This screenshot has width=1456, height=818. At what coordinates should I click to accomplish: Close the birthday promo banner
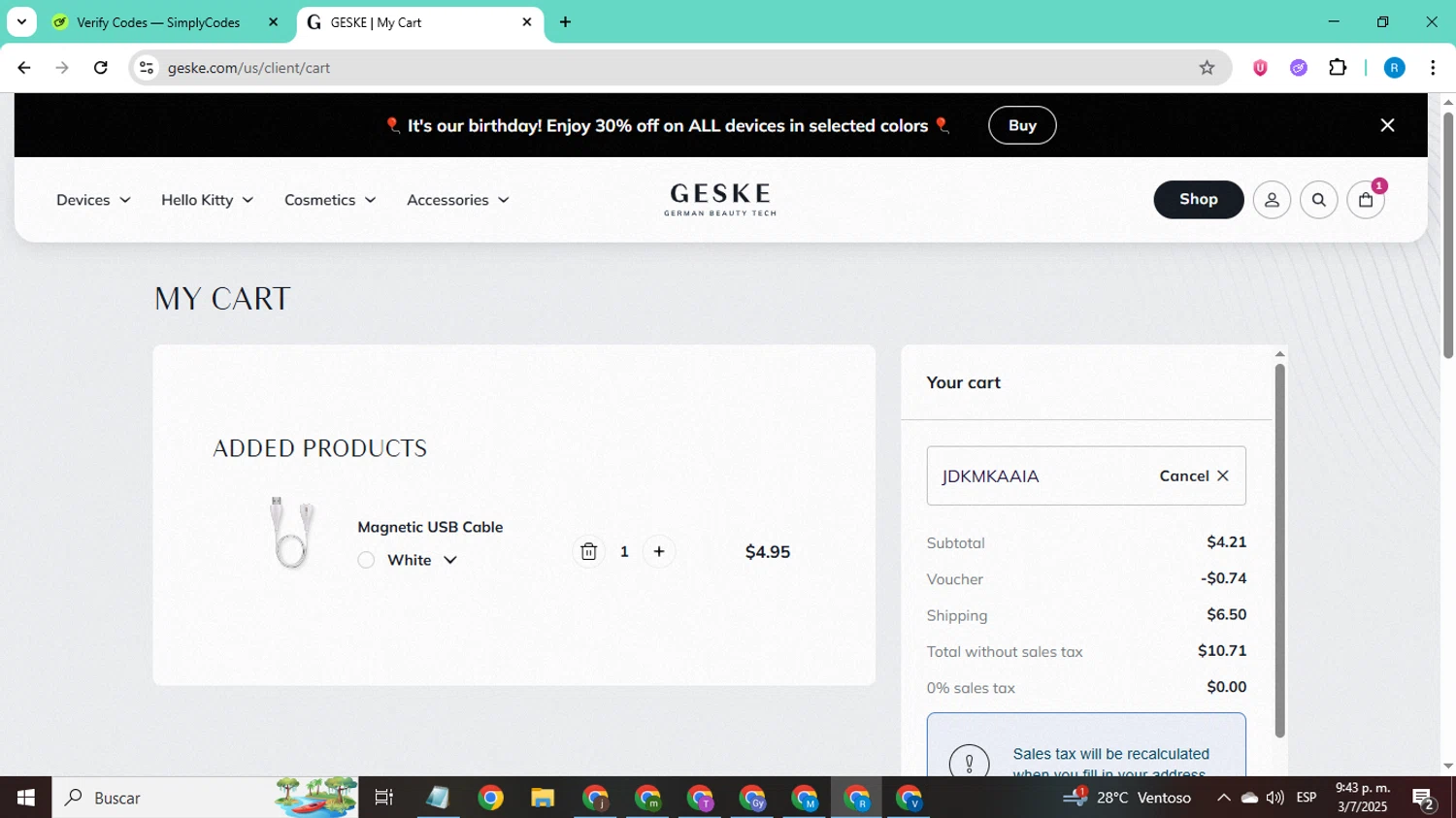1387,125
